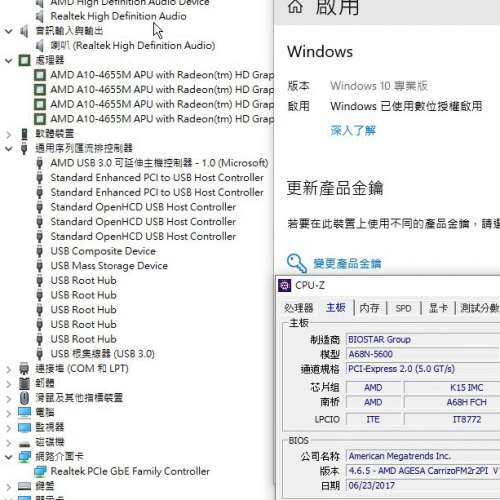Image resolution: width=500 pixels, height=500 pixels.
Task: Select the mainboard tab in CPU-Z
Action: [x=335, y=307]
